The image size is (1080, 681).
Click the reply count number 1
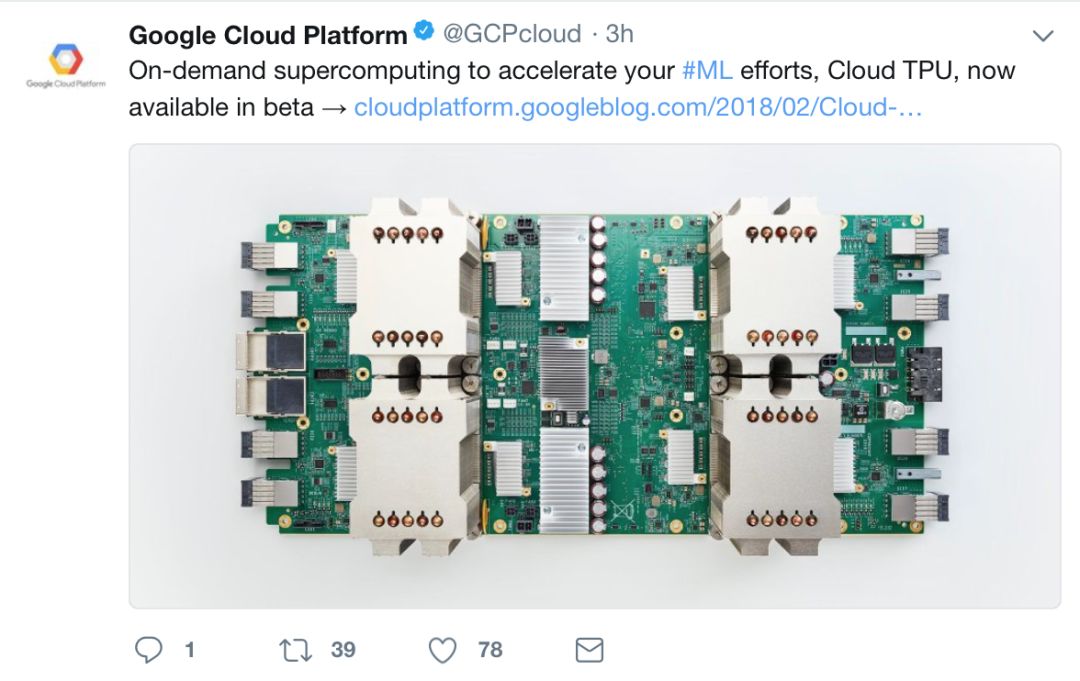(189, 651)
